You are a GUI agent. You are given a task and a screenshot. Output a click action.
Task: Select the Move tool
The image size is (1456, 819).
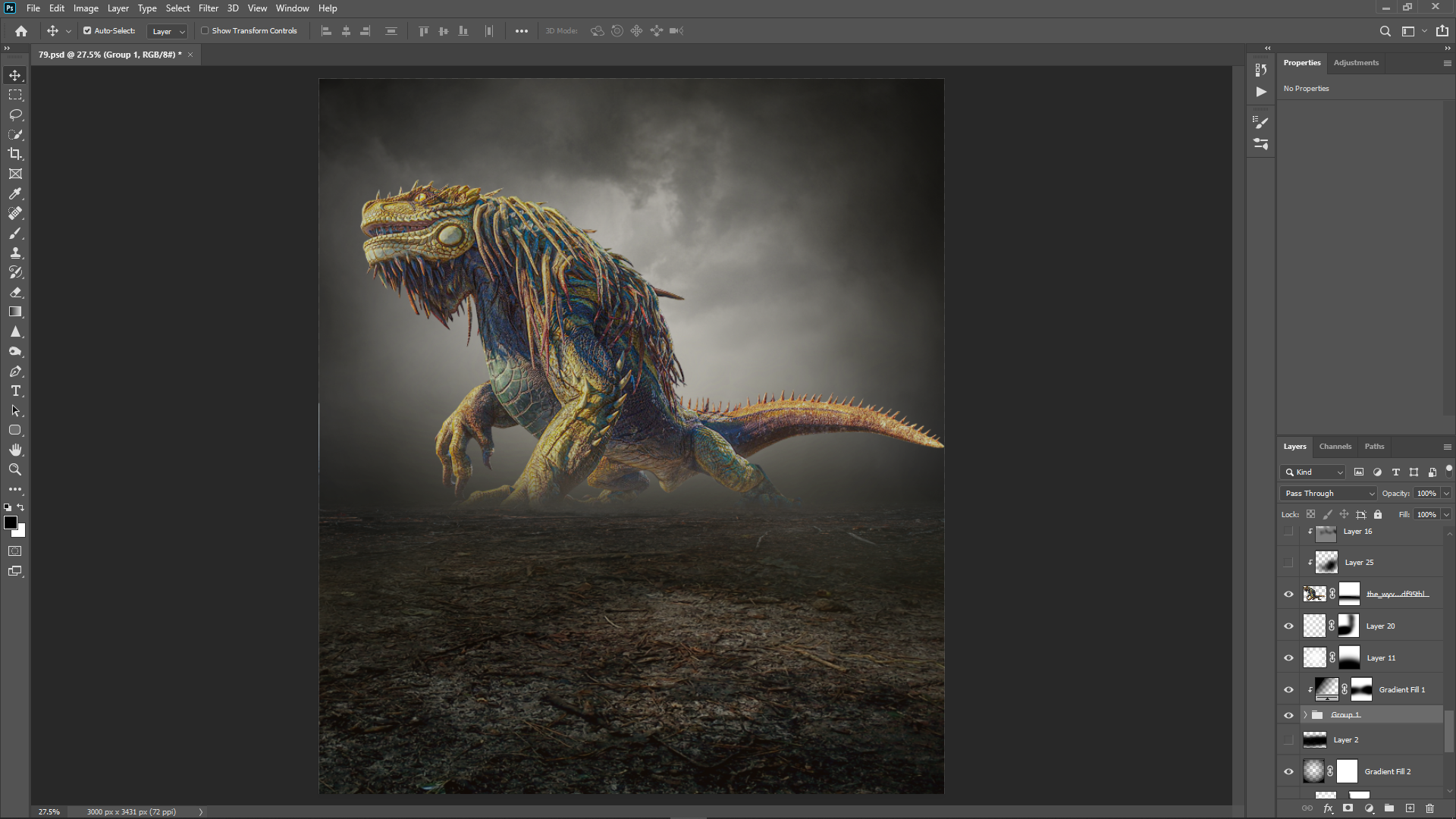(15, 75)
